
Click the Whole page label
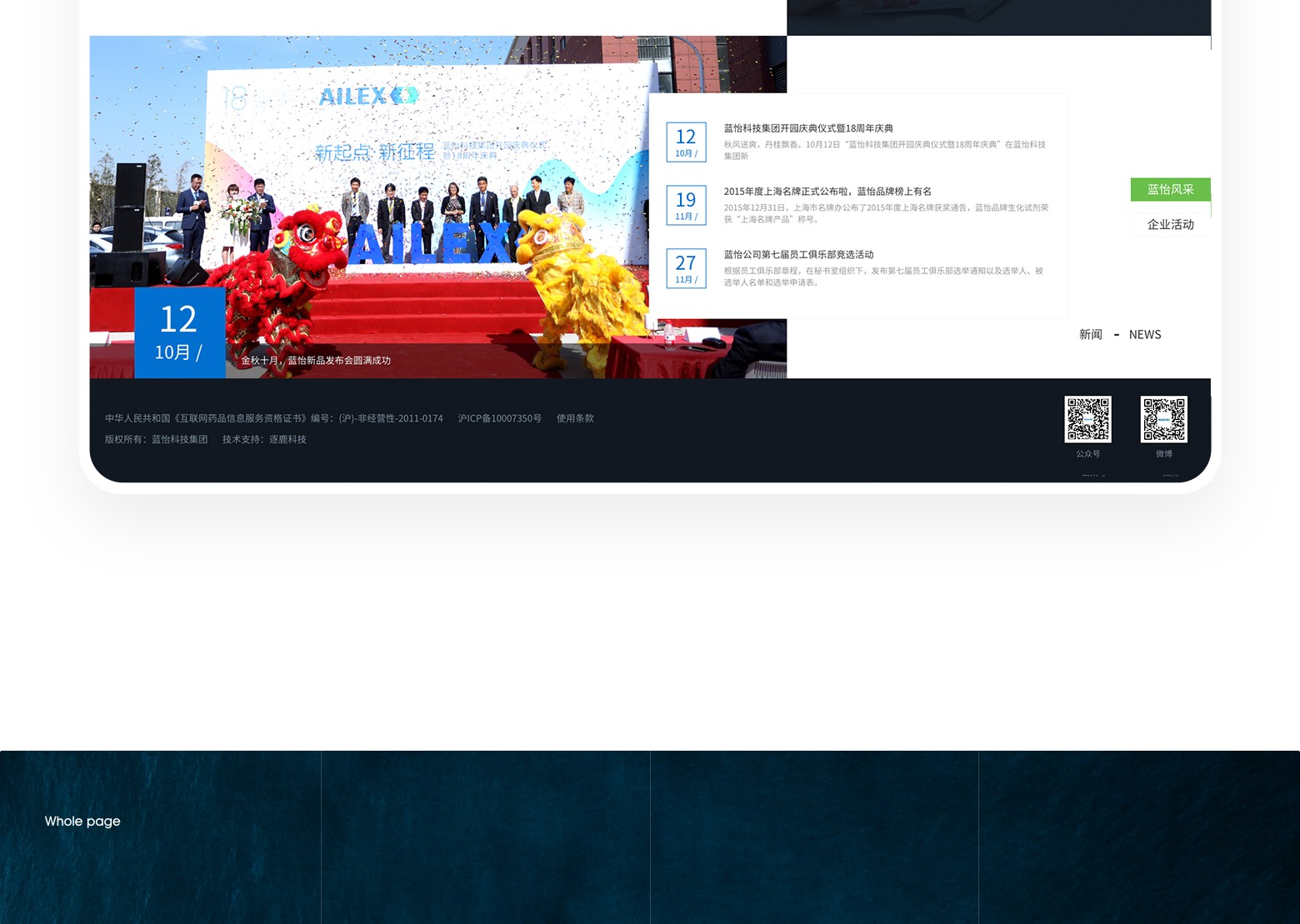tap(82, 821)
